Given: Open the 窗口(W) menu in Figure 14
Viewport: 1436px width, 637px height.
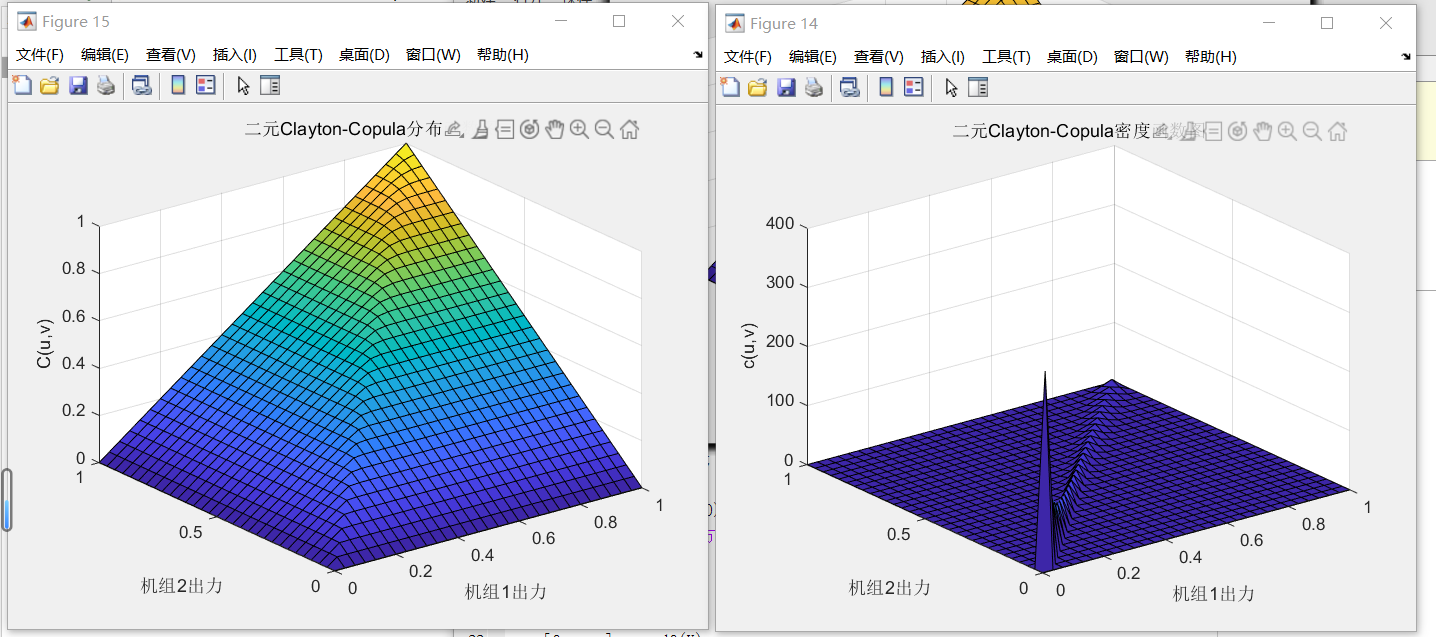Looking at the screenshot, I should [1141, 57].
